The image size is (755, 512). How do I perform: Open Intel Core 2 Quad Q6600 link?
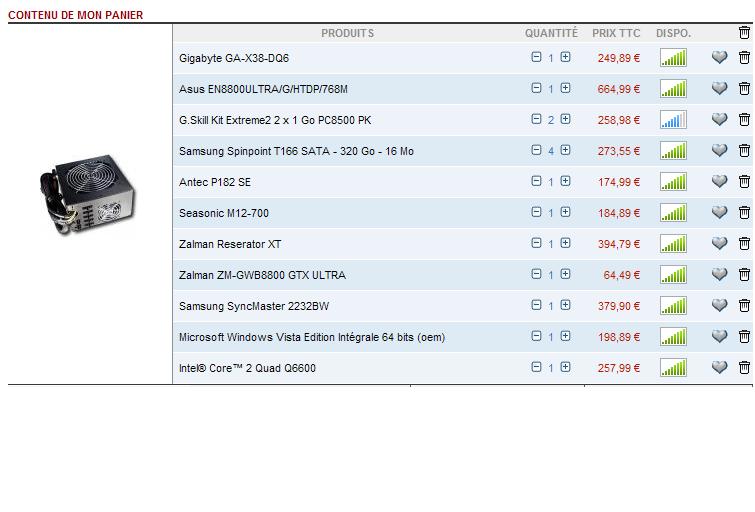[x=247, y=368]
